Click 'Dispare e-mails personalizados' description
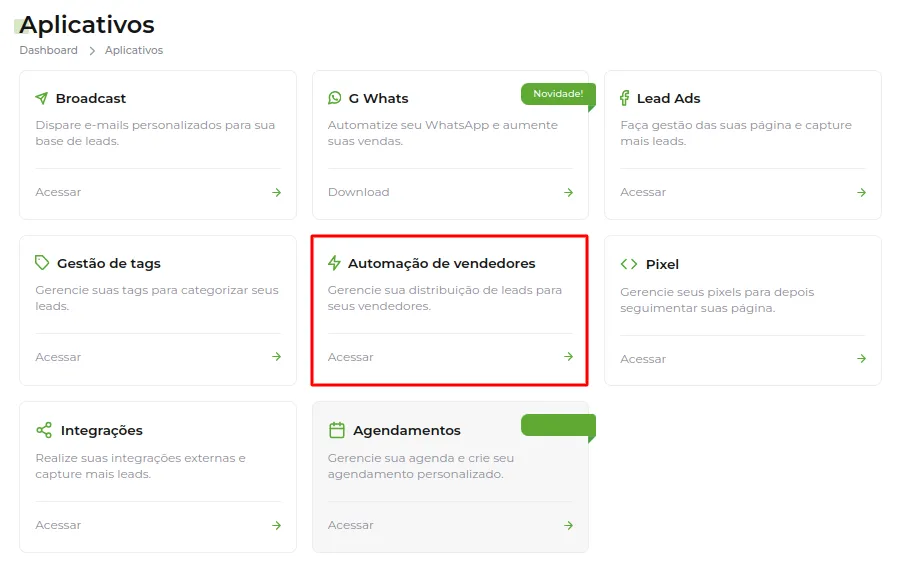Screen dimensions: 904x577 click(155, 133)
